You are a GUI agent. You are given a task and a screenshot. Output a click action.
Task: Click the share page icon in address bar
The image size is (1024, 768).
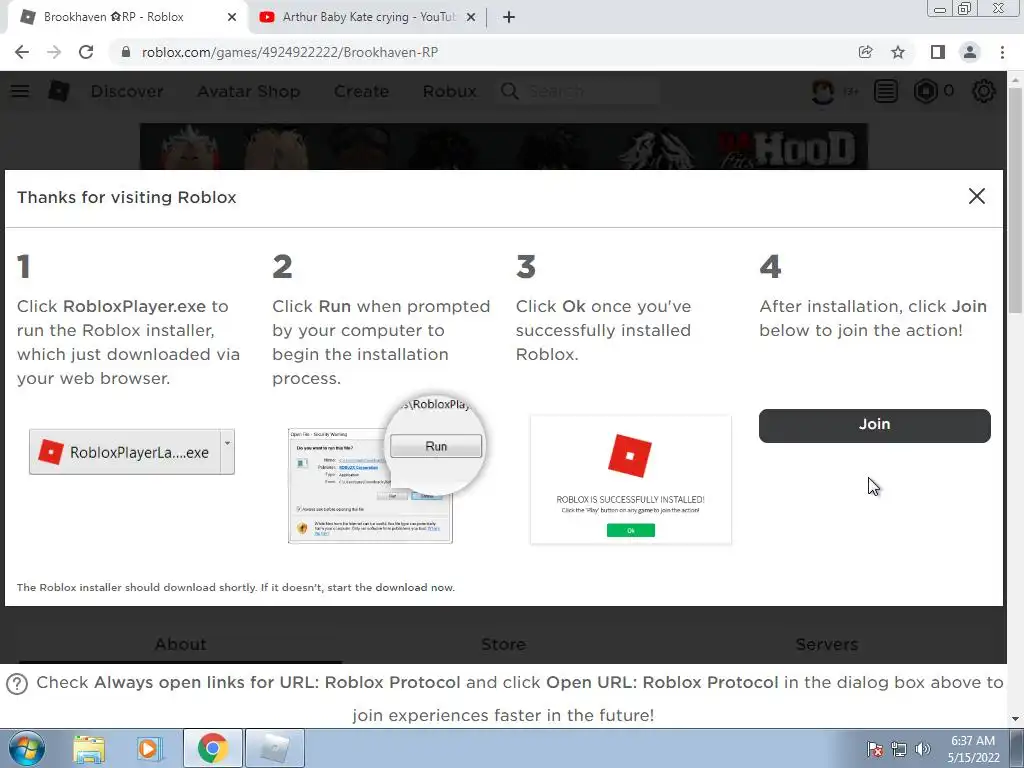point(865,52)
